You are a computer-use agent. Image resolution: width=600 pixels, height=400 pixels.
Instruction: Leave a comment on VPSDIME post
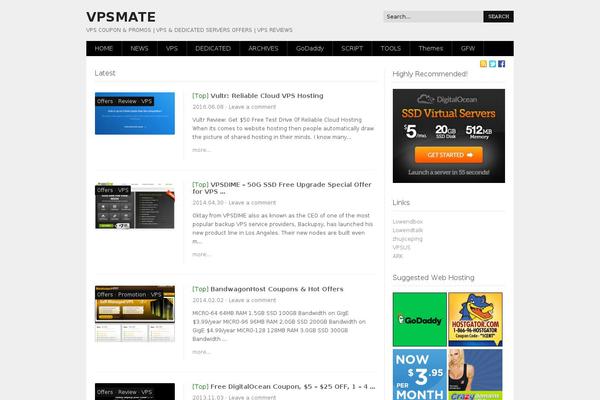click(x=252, y=202)
